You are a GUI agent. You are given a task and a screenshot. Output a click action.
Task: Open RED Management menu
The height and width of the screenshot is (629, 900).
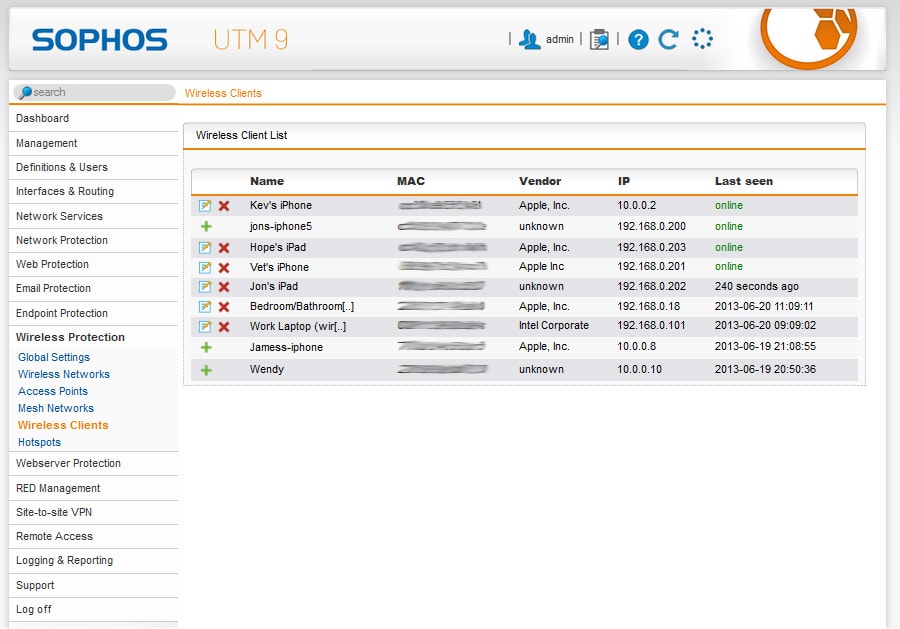coord(93,488)
